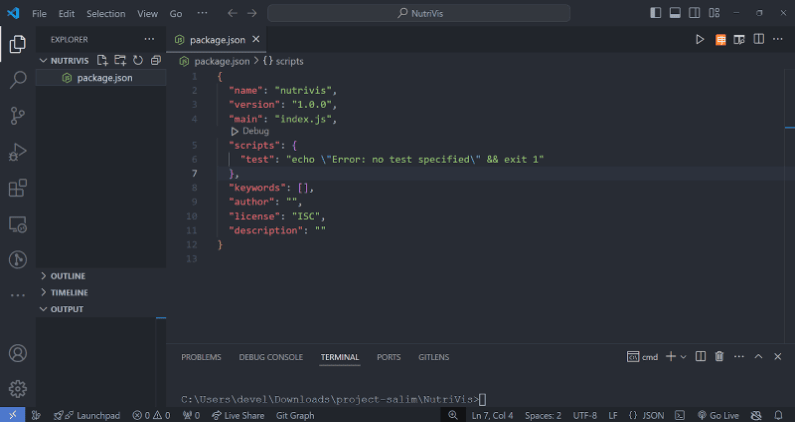Start Live Share from status bar

pyautogui.click(x=238, y=415)
